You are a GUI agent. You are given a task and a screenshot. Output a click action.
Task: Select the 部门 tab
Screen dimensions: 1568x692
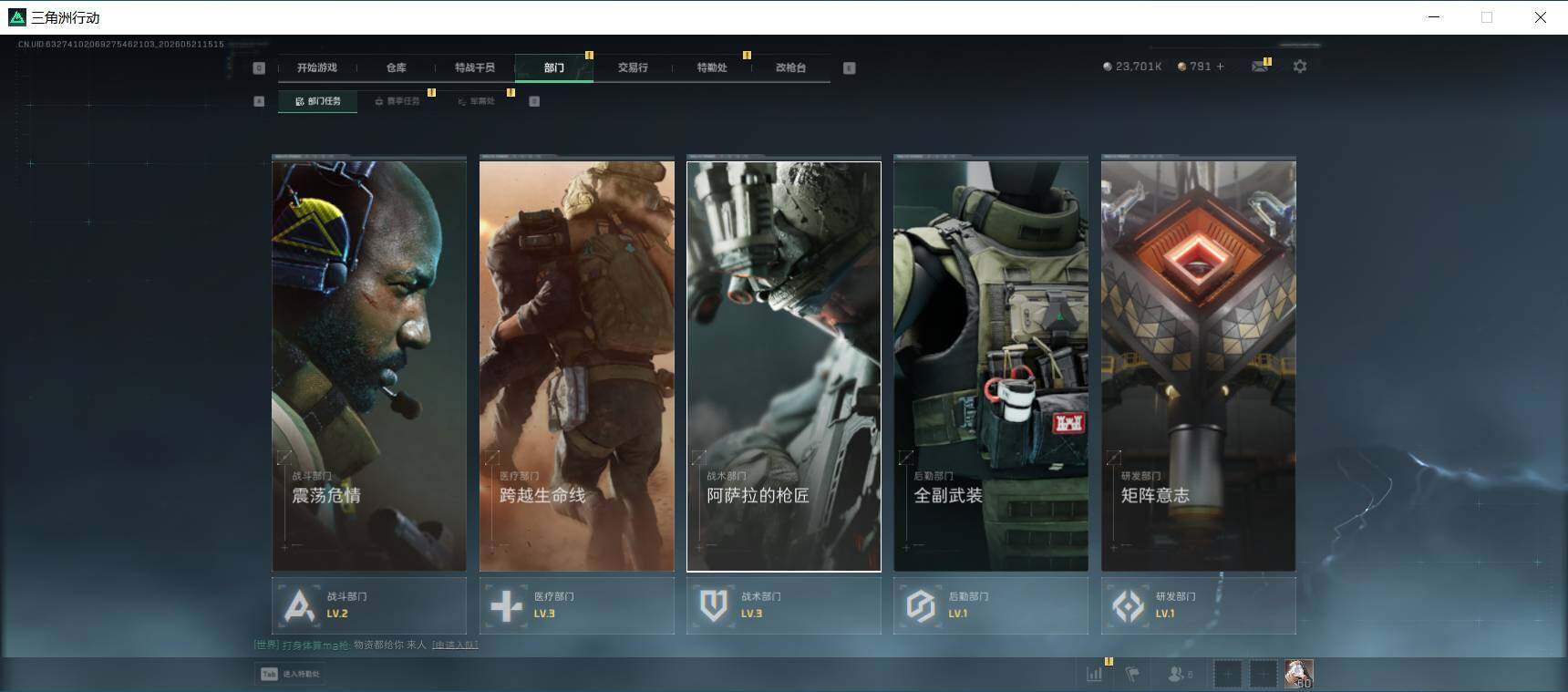554,67
